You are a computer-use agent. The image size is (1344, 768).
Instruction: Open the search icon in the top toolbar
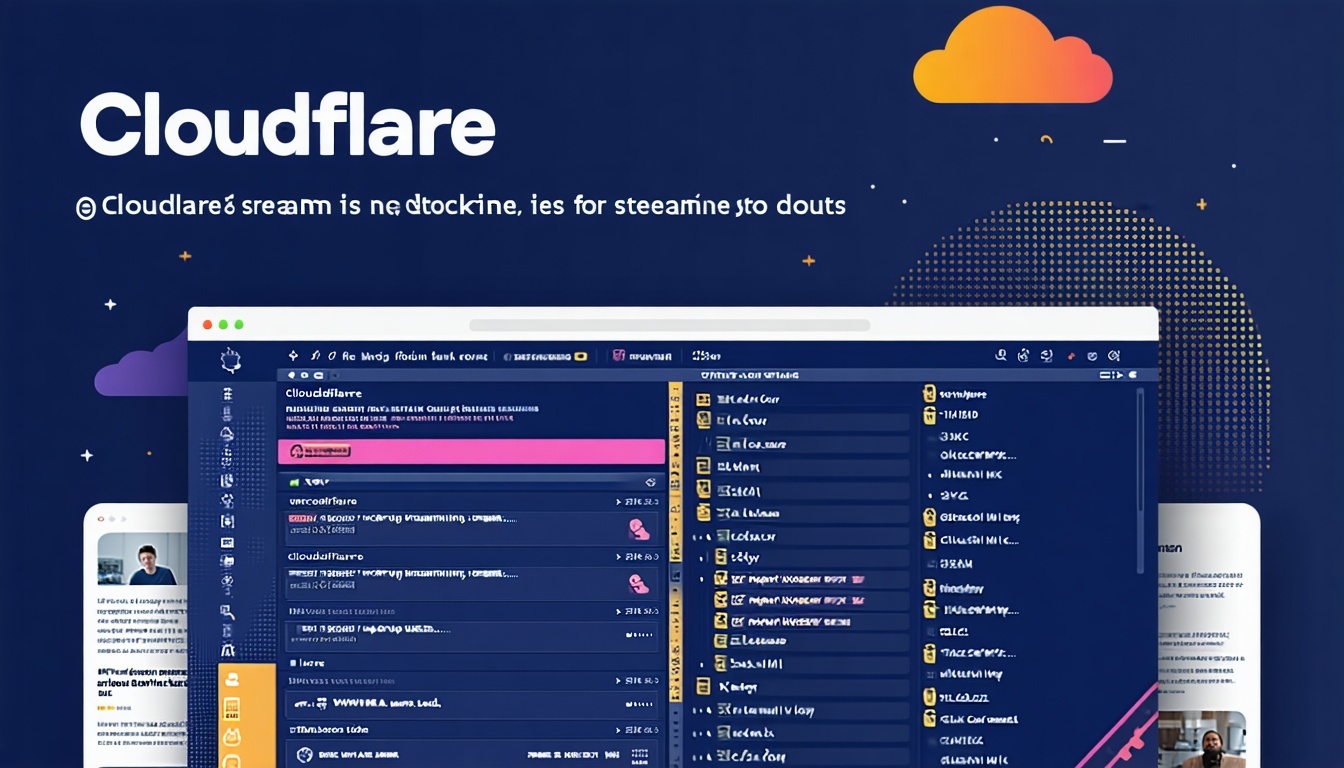click(1000, 355)
